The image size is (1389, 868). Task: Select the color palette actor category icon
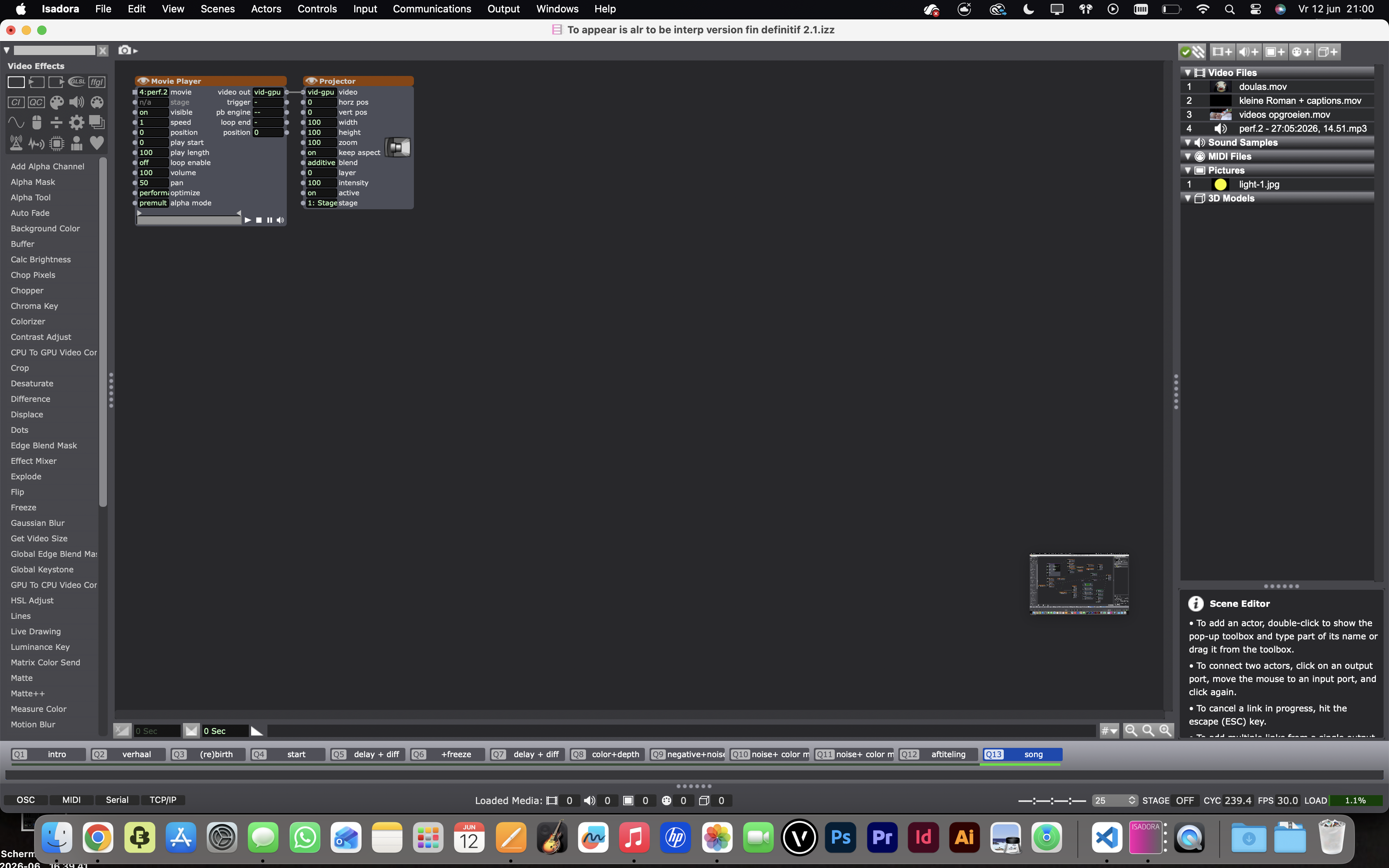click(x=56, y=103)
